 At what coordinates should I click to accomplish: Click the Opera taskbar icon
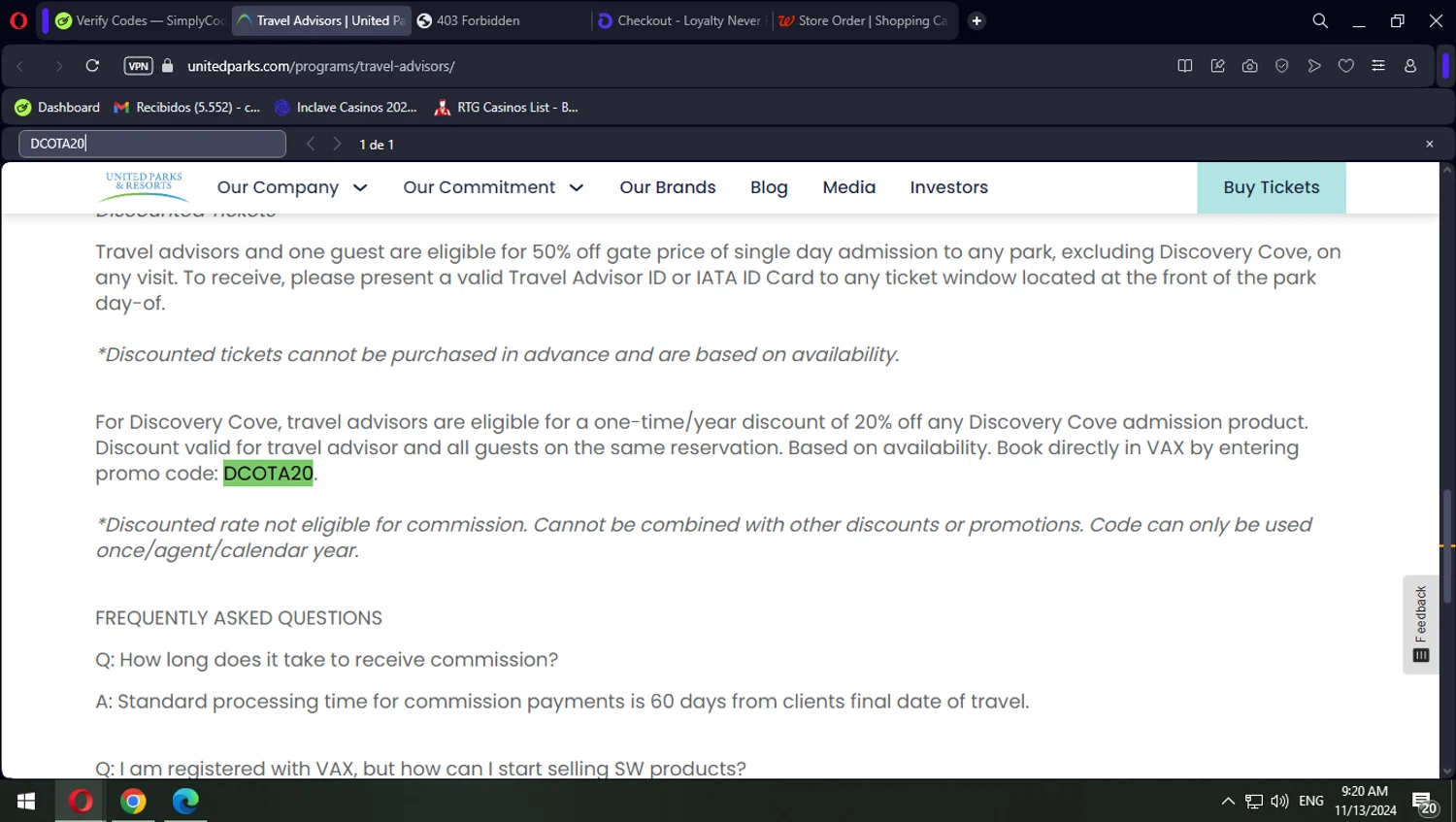[x=81, y=801]
